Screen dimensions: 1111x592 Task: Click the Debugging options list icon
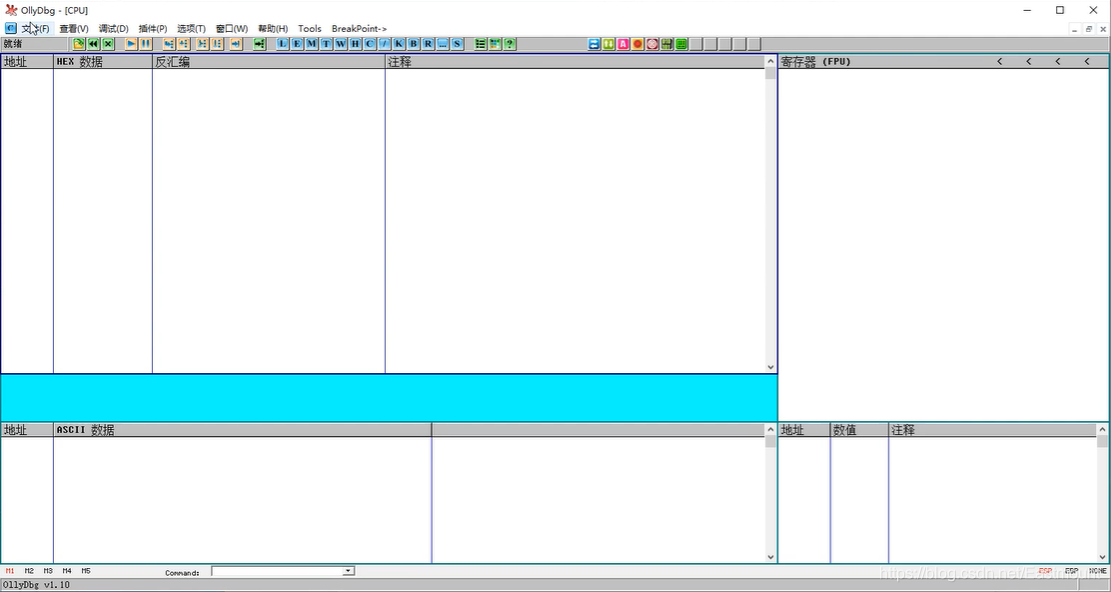click(x=480, y=44)
